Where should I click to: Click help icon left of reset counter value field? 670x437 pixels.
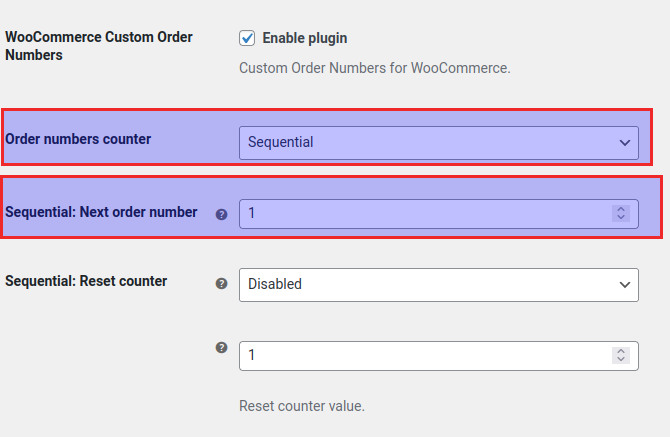pyautogui.click(x=222, y=348)
